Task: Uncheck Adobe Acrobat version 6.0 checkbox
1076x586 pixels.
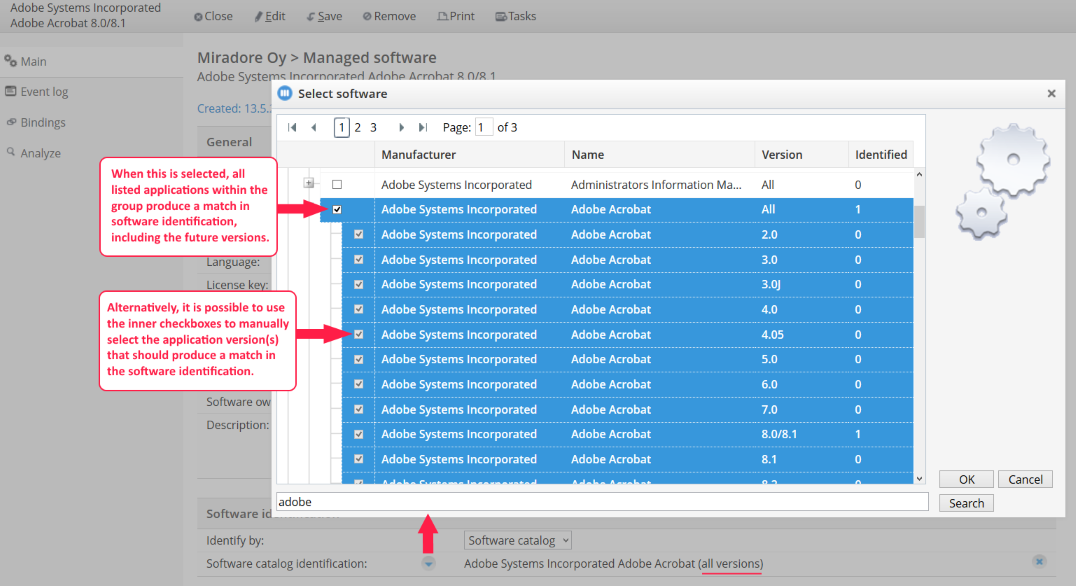Action: pos(359,384)
